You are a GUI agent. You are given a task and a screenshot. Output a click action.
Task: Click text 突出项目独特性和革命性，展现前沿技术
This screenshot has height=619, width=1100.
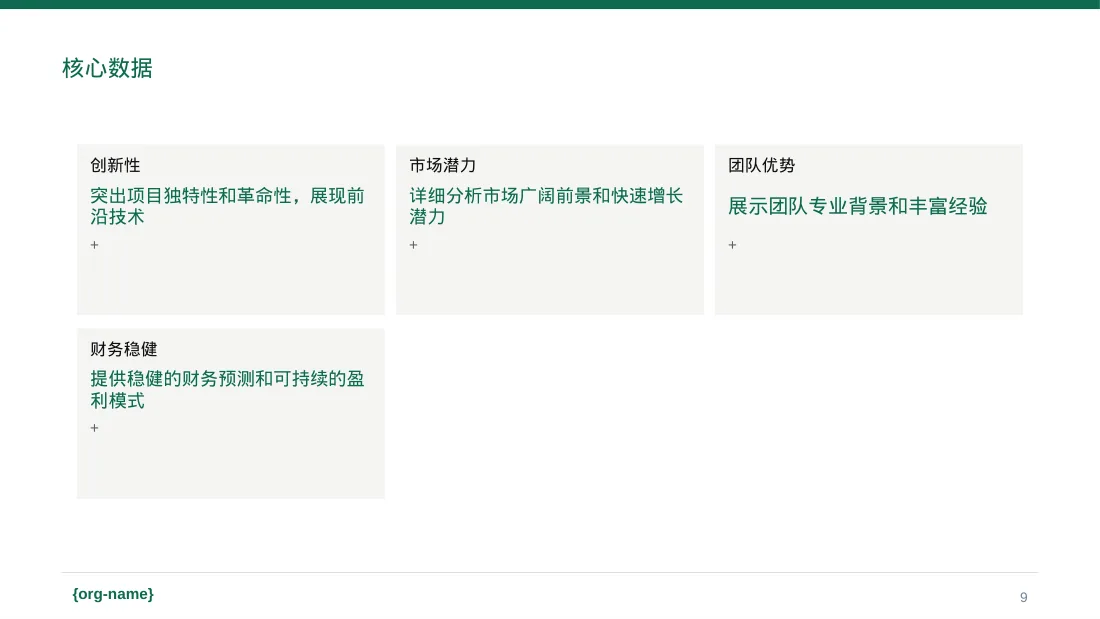coord(227,206)
